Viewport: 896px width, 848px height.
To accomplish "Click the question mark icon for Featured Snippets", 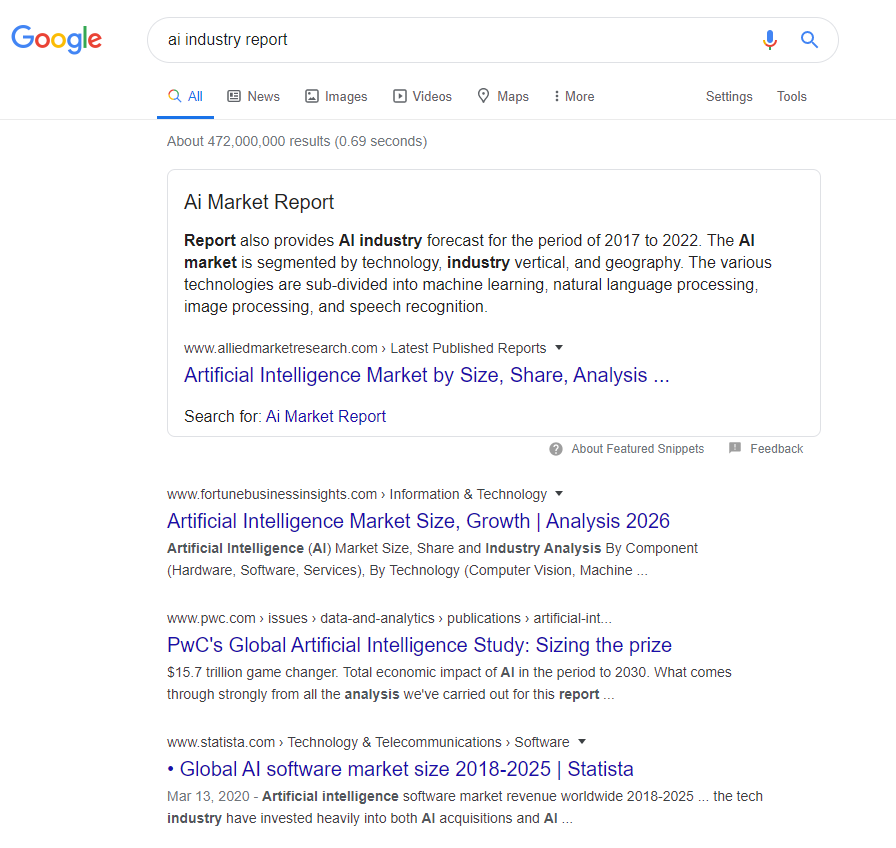I will (x=556, y=449).
